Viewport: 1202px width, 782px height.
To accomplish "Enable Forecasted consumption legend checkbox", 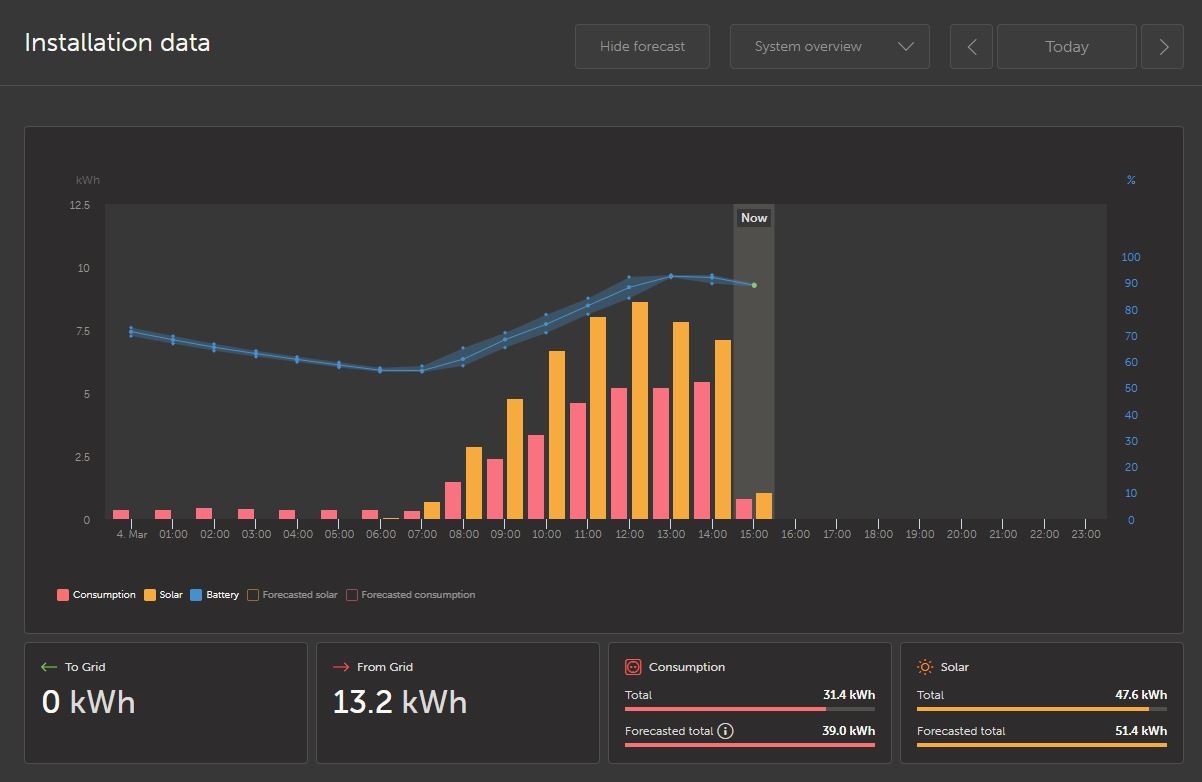I will click(x=352, y=595).
